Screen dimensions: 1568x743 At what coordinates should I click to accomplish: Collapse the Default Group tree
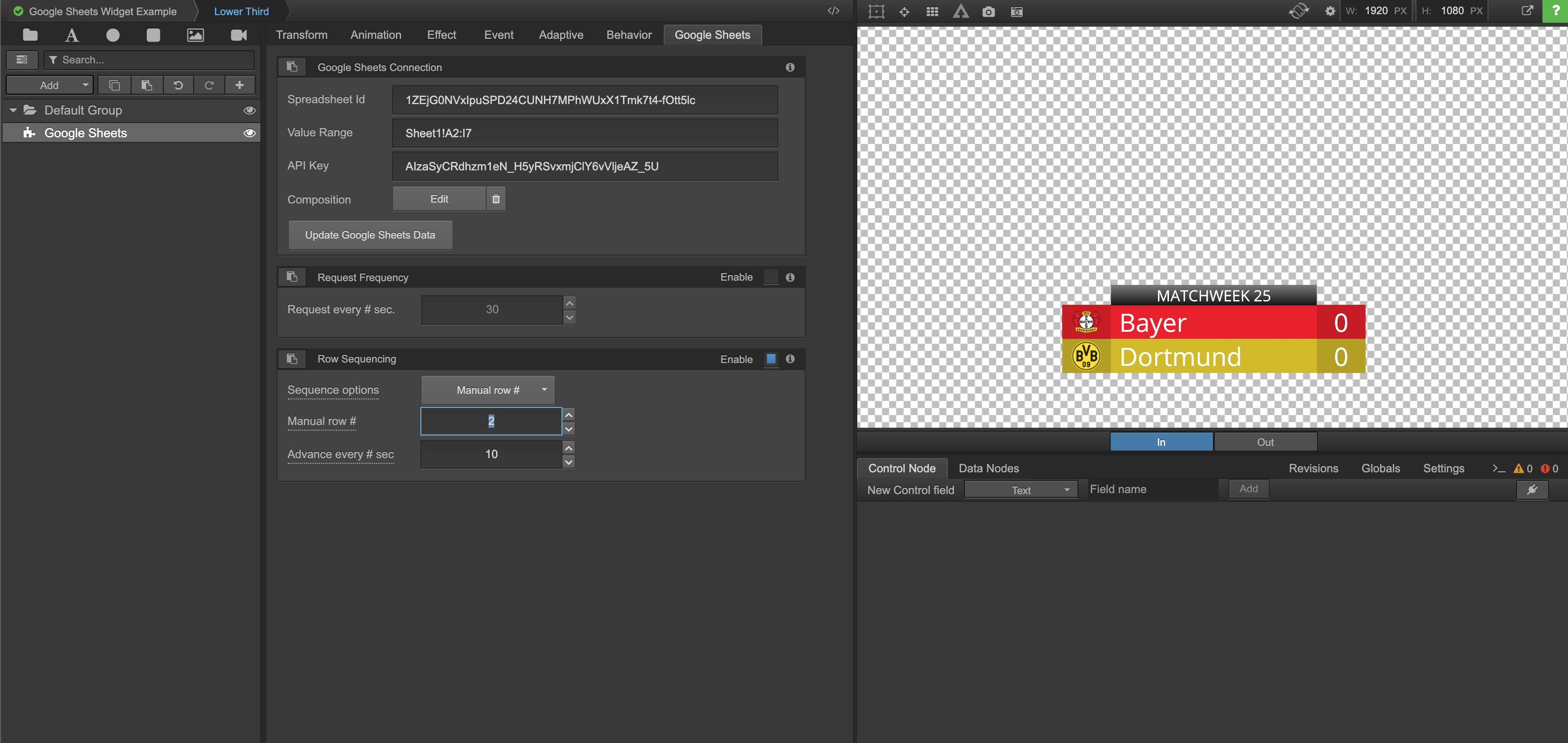(13, 110)
